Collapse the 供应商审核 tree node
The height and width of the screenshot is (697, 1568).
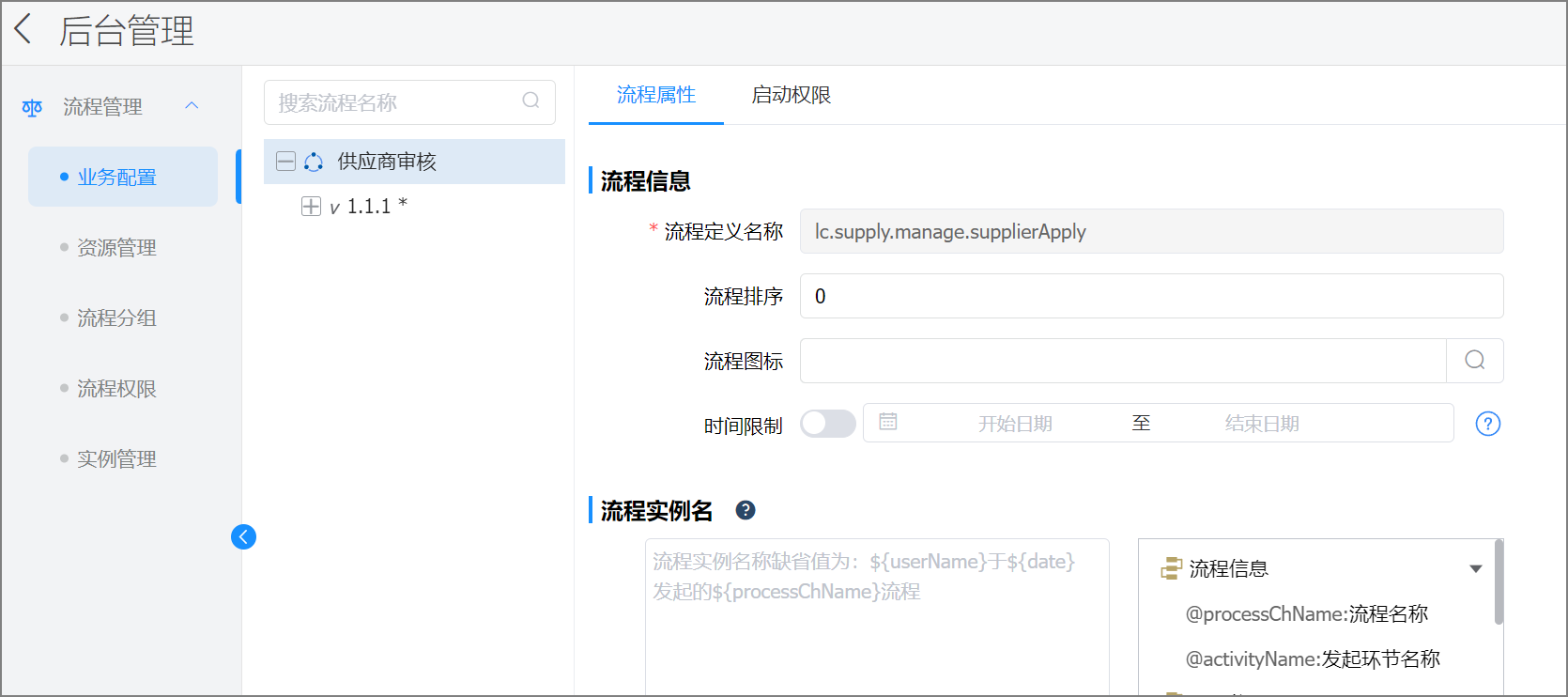click(286, 162)
